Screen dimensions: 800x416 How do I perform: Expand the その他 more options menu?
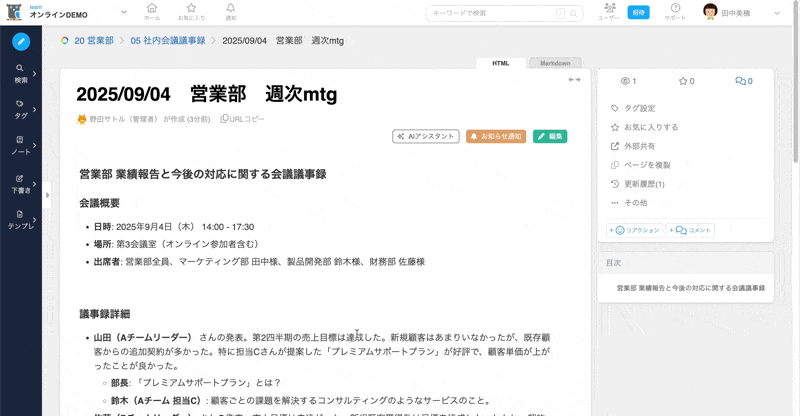point(635,203)
